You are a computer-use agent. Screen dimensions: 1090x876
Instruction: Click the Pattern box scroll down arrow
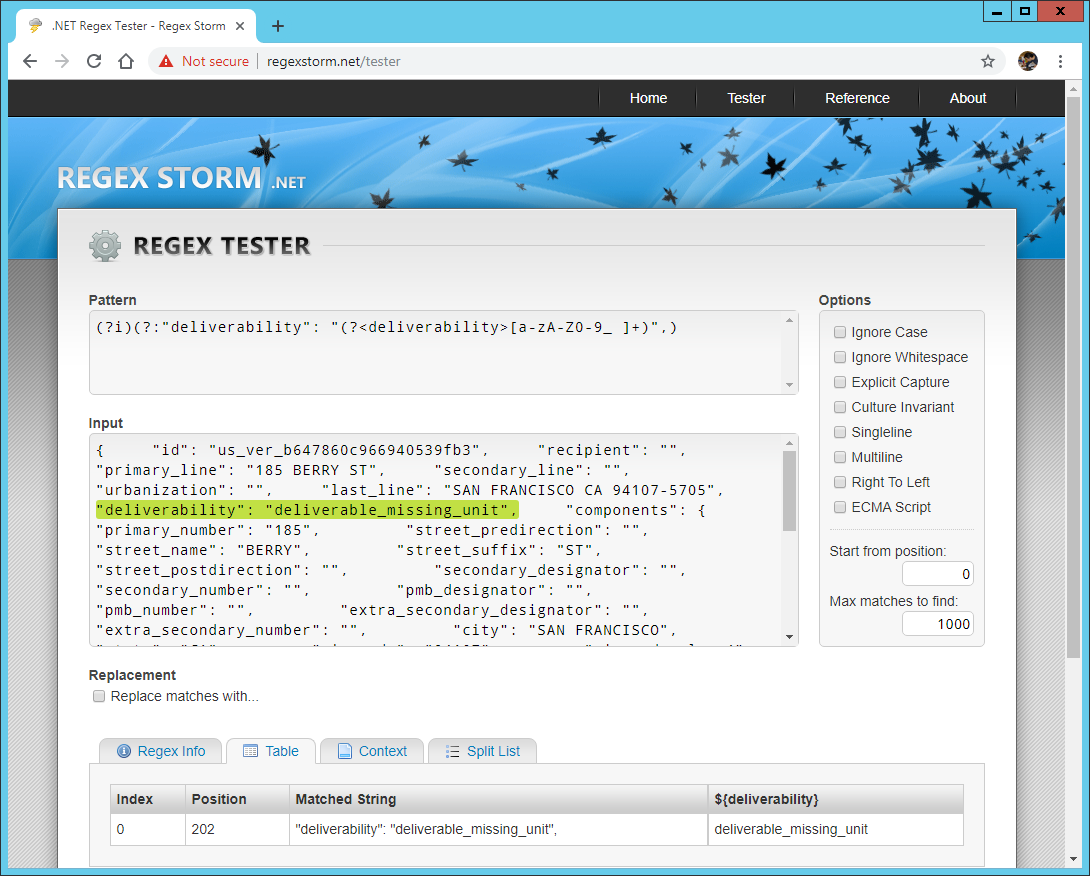pos(789,384)
